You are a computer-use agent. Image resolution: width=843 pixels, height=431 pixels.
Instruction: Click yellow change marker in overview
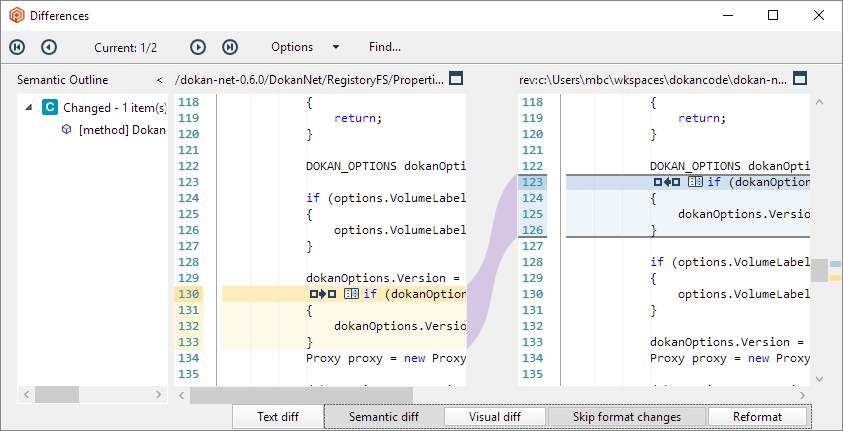835,278
